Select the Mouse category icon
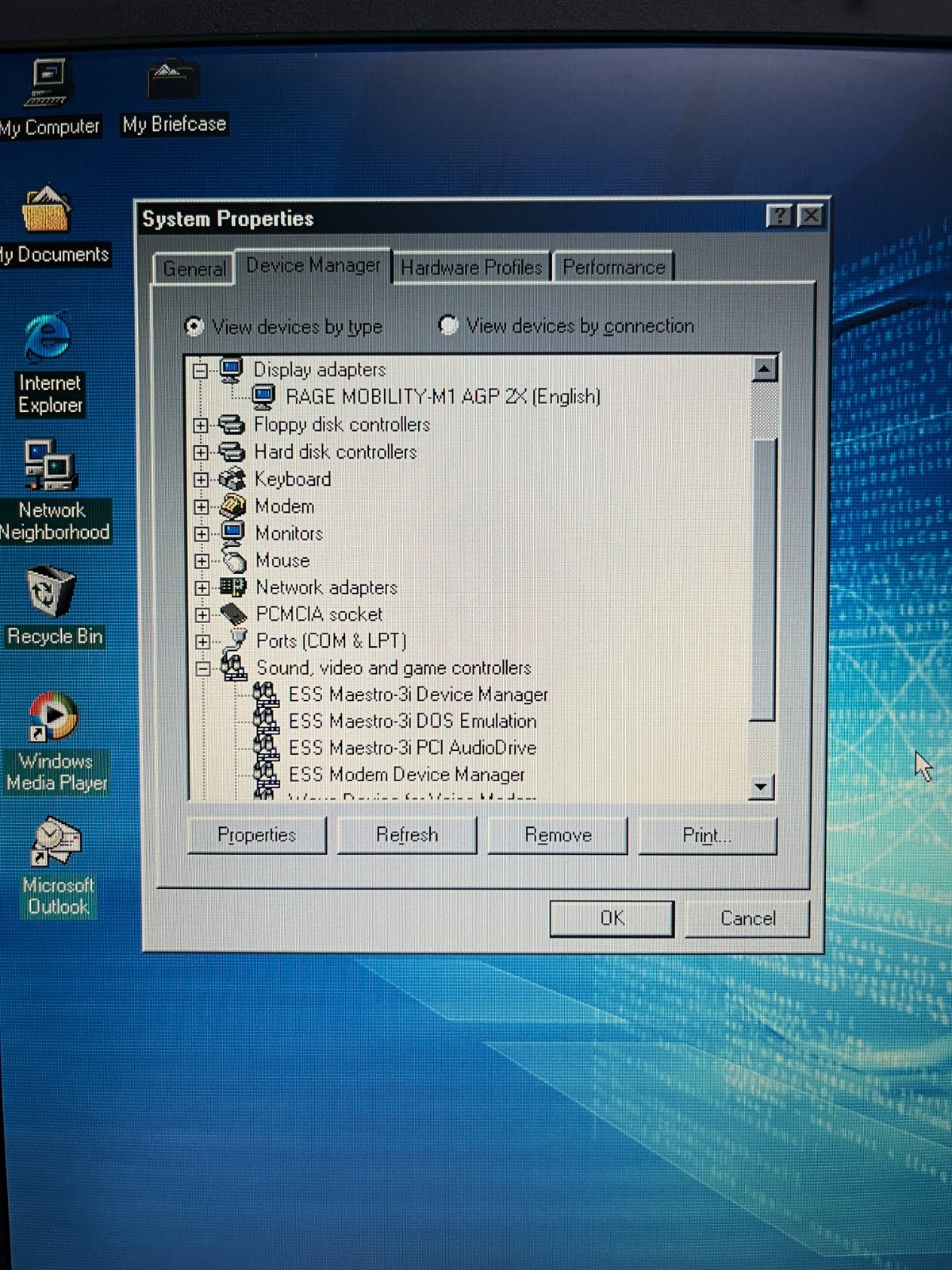952x1270 pixels. (x=234, y=560)
